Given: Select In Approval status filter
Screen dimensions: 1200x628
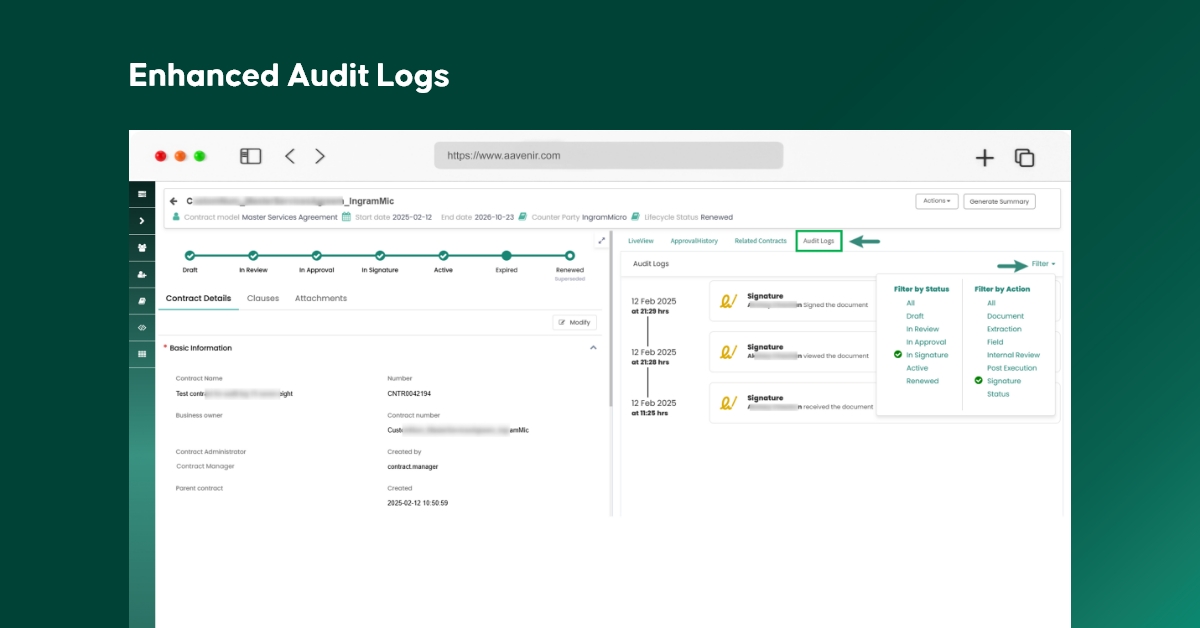Looking at the screenshot, I should pos(926,342).
